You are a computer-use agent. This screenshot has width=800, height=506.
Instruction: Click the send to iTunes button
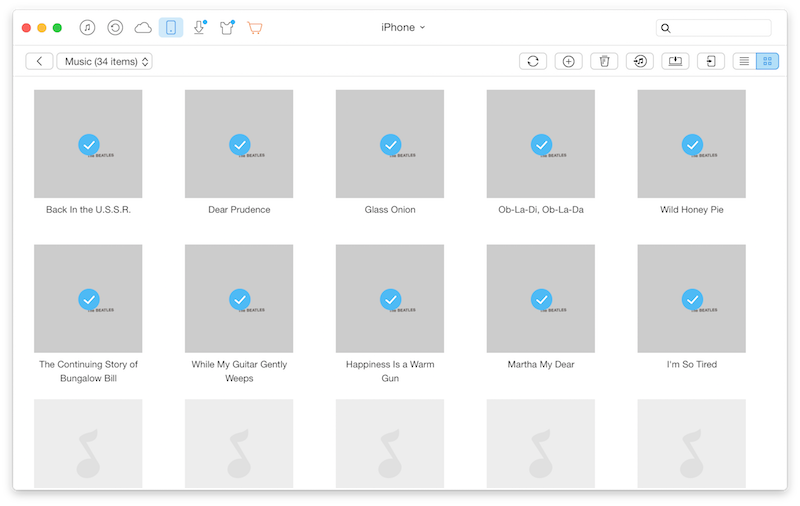click(640, 61)
